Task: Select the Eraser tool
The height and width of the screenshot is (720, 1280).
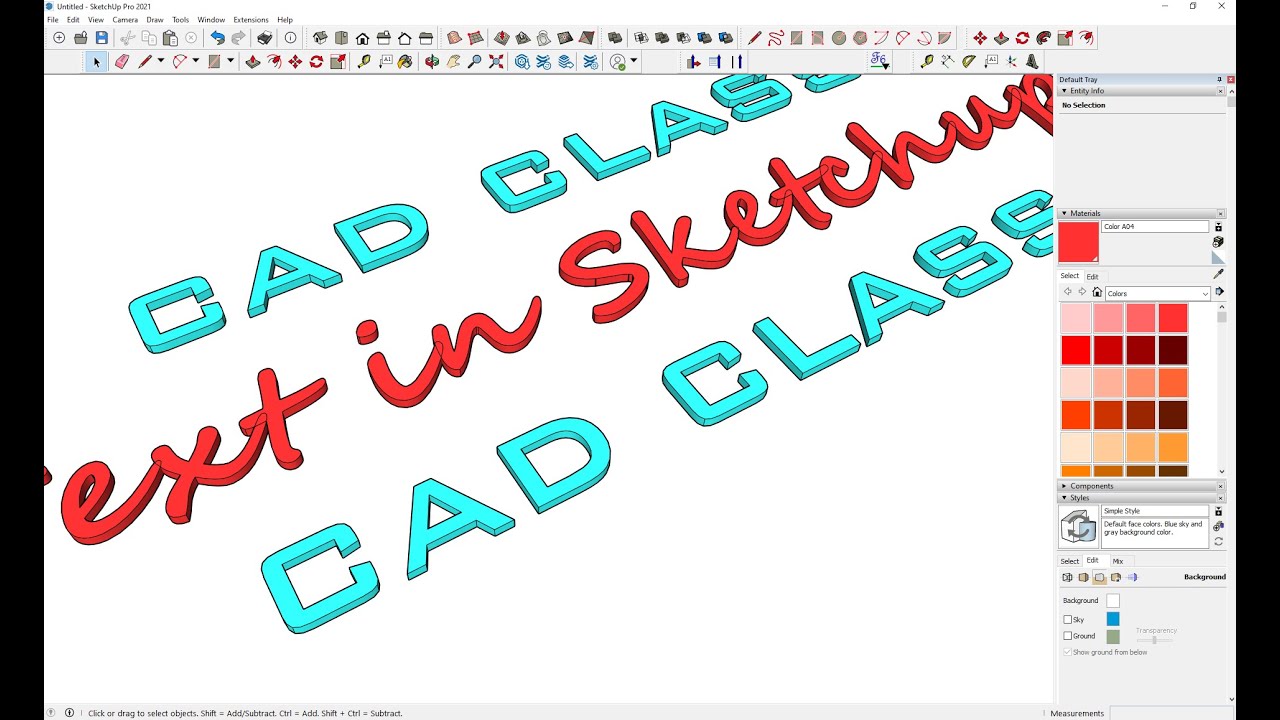Action: pyautogui.click(x=122, y=61)
